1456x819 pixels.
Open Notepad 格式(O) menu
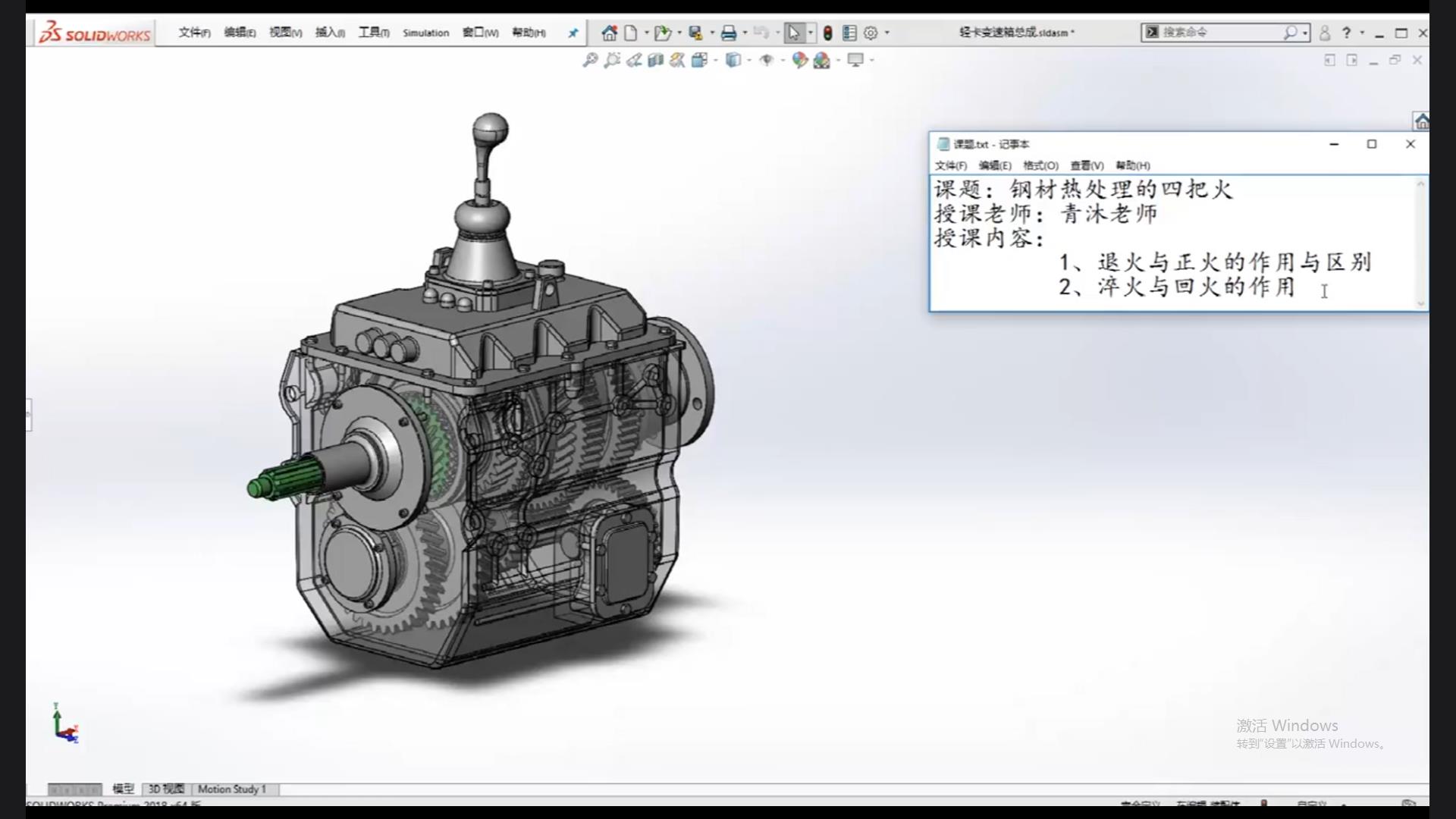[1040, 165]
